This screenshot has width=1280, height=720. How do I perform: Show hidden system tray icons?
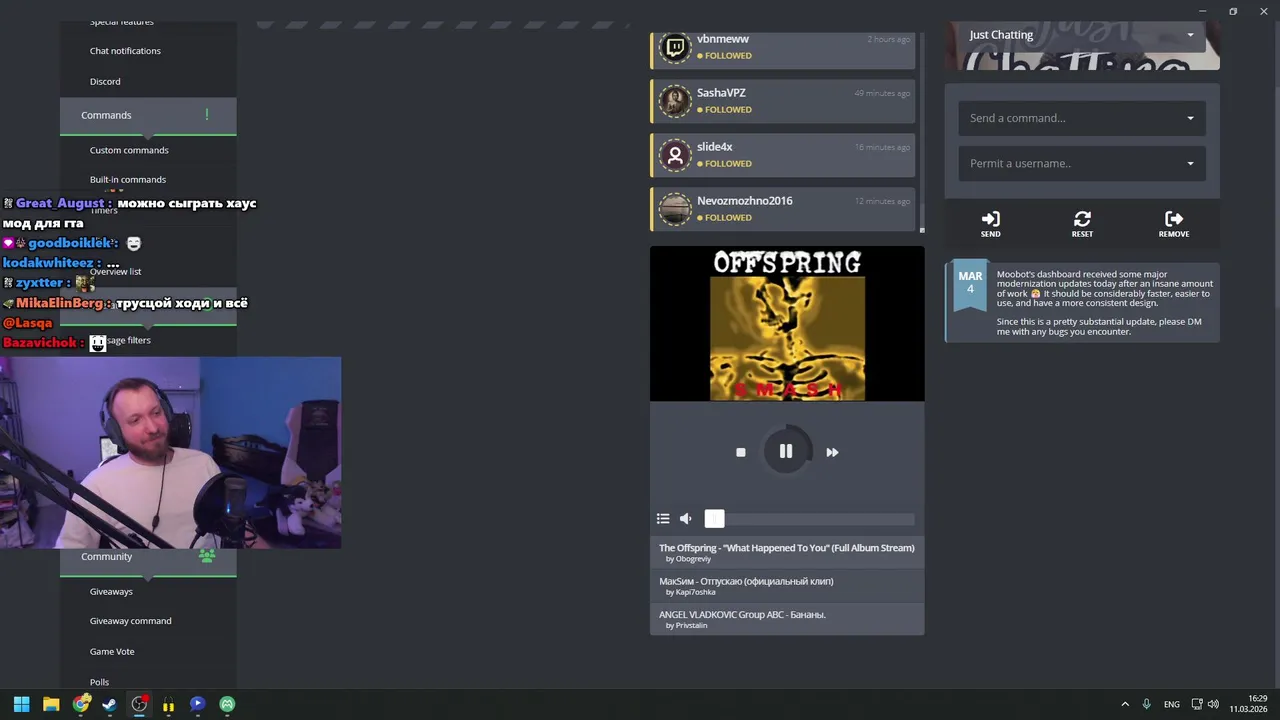pos(1125,704)
